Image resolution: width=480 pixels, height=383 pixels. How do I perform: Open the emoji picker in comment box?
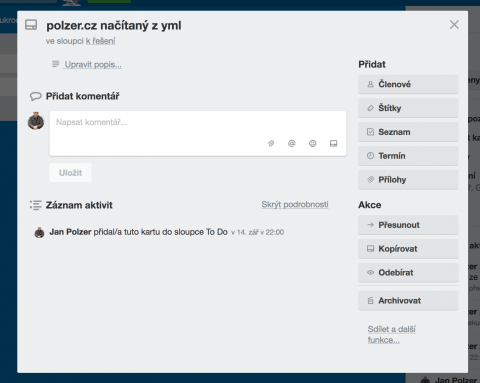312,143
